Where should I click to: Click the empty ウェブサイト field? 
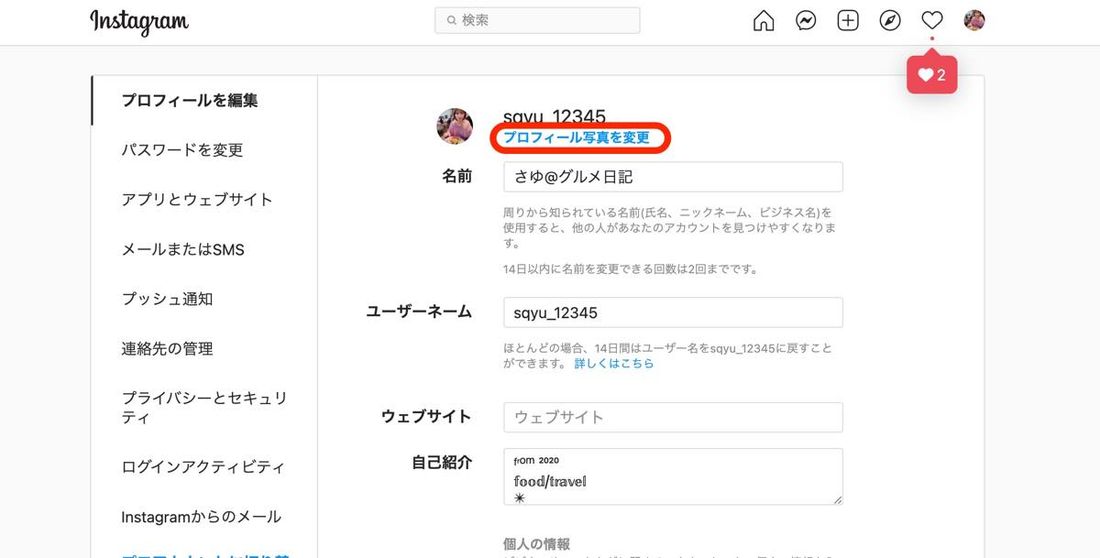click(673, 417)
